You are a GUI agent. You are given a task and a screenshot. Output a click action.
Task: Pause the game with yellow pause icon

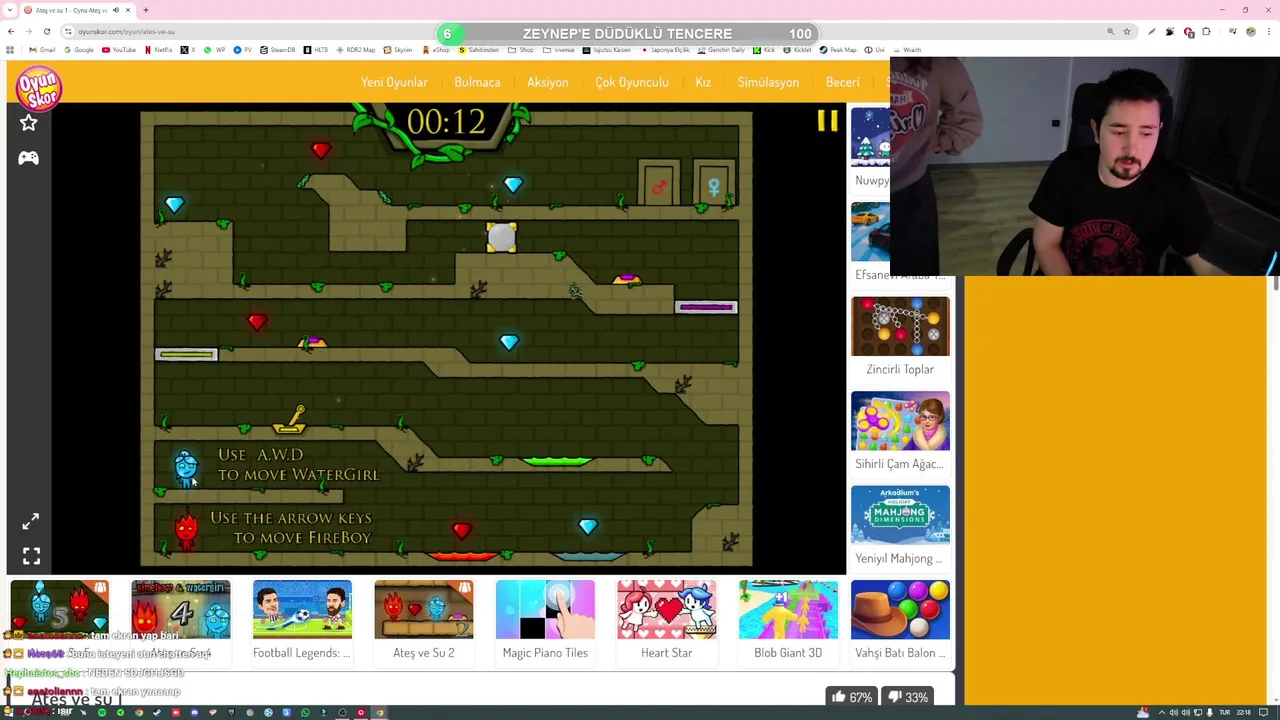(x=827, y=122)
